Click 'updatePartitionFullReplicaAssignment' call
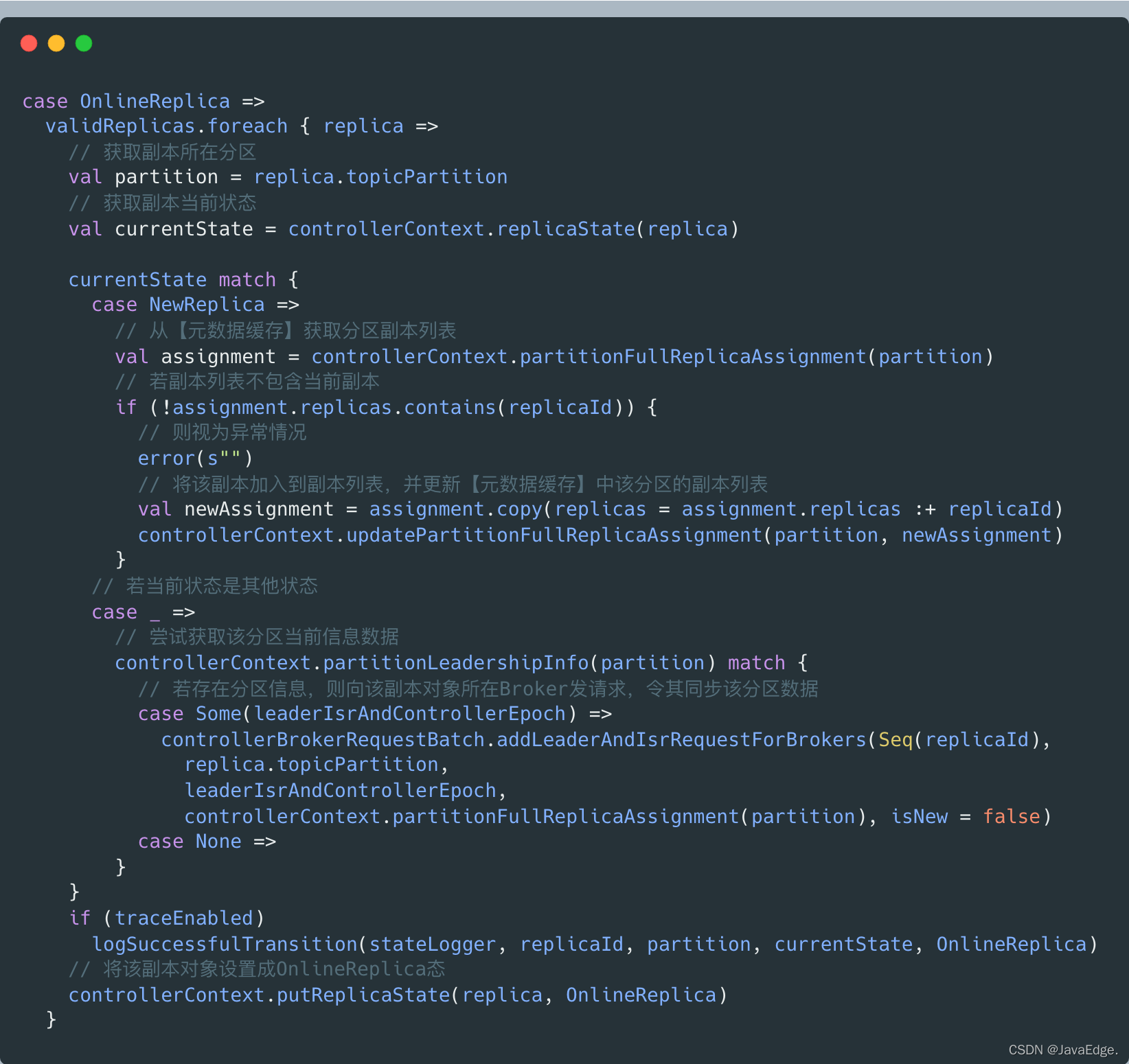The image size is (1129, 1064). tap(554, 535)
